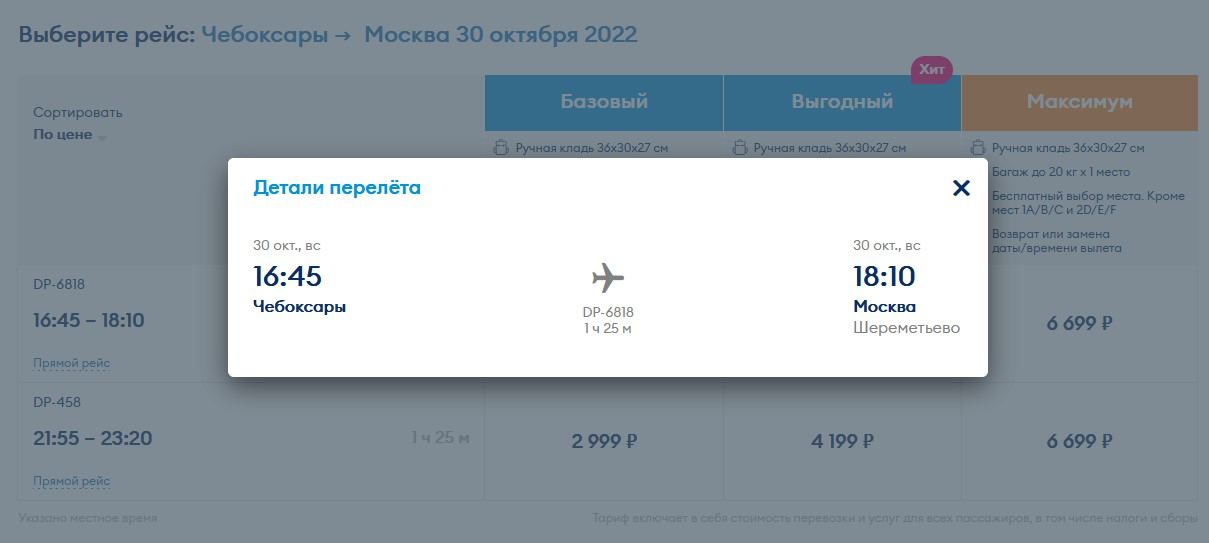The image size is (1209, 543).
Task: Choose the 4 199 ₽ fare for DP-458
Action: (x=842, y=441)
